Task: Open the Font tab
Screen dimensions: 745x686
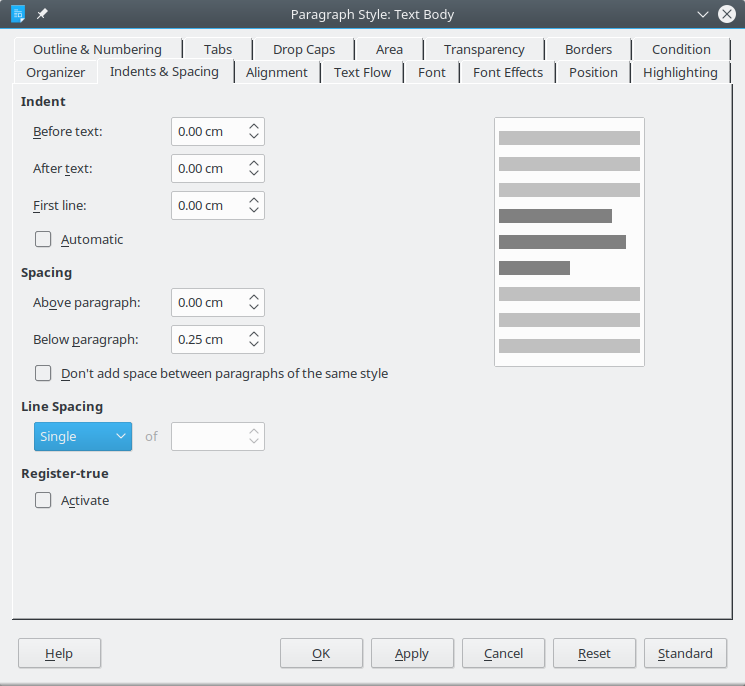Action: click(431, 72)
